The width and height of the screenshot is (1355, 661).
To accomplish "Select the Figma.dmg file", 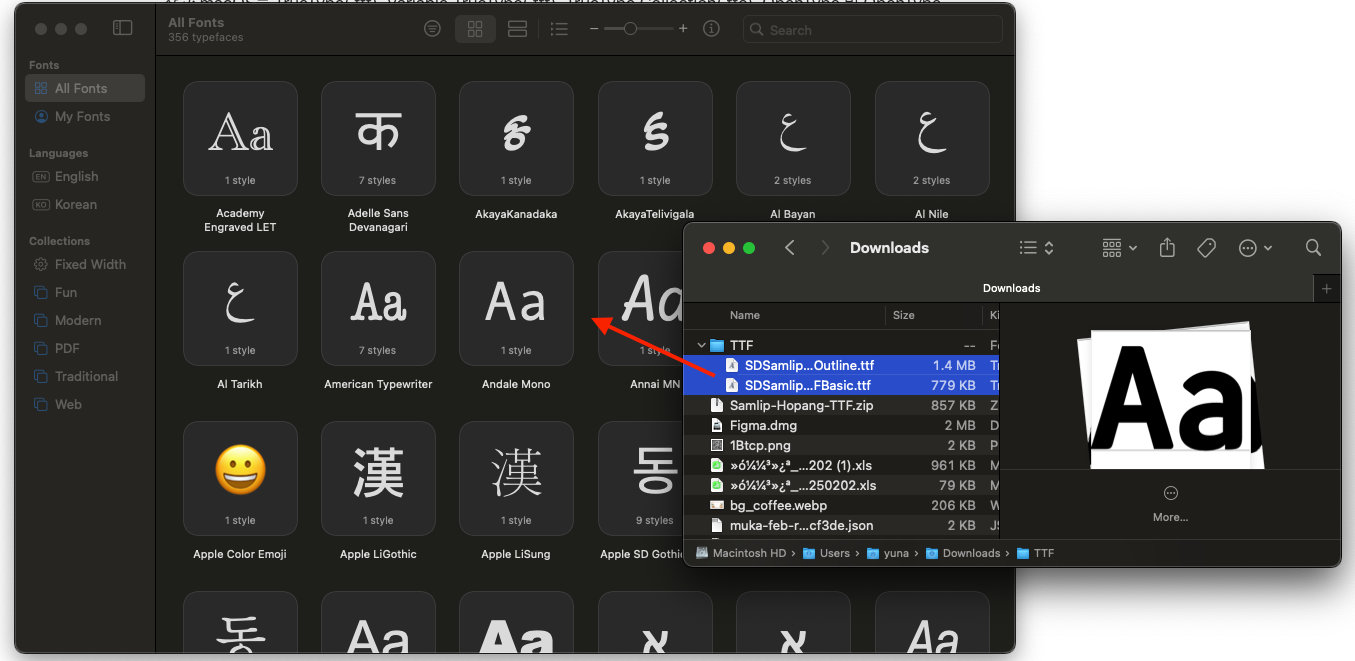I will tap(842, 425).
